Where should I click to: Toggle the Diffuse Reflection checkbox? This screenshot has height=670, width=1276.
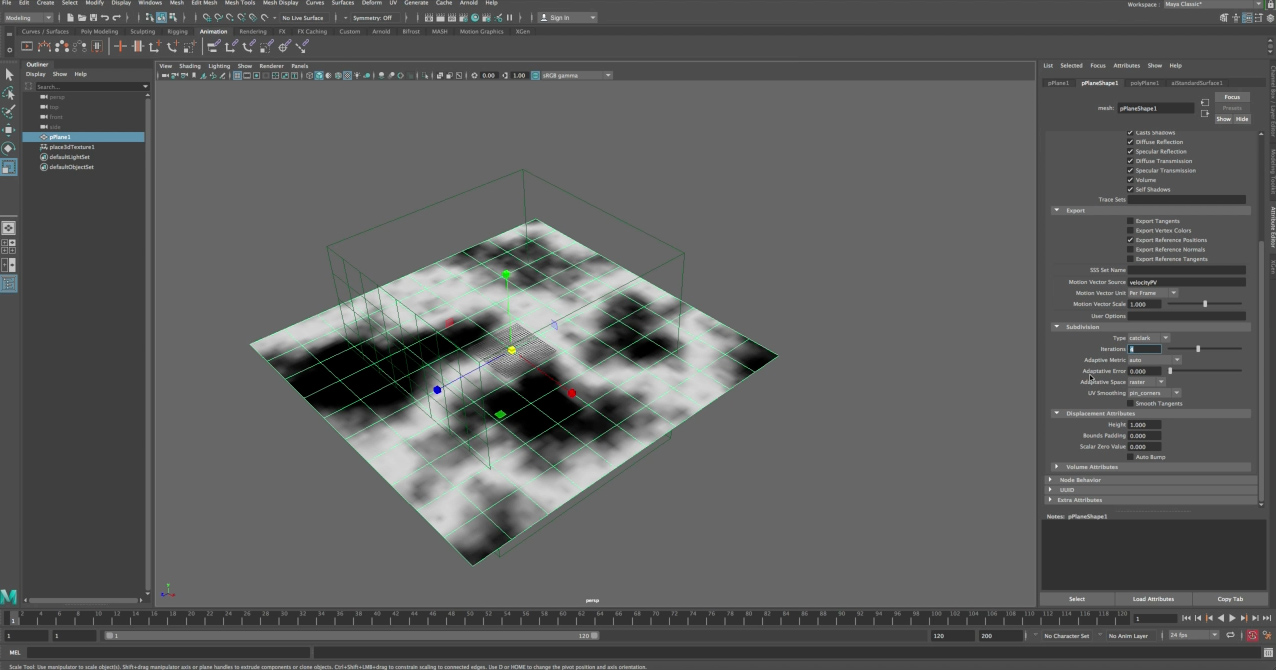(x=1131, y=142)
